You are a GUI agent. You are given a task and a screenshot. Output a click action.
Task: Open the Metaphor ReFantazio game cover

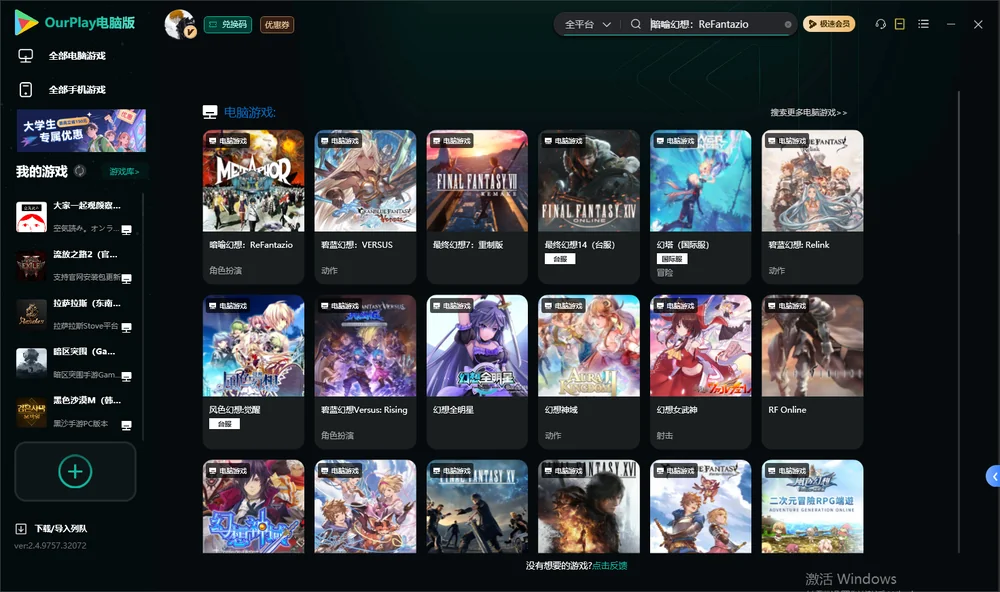[x=254, y=181]
